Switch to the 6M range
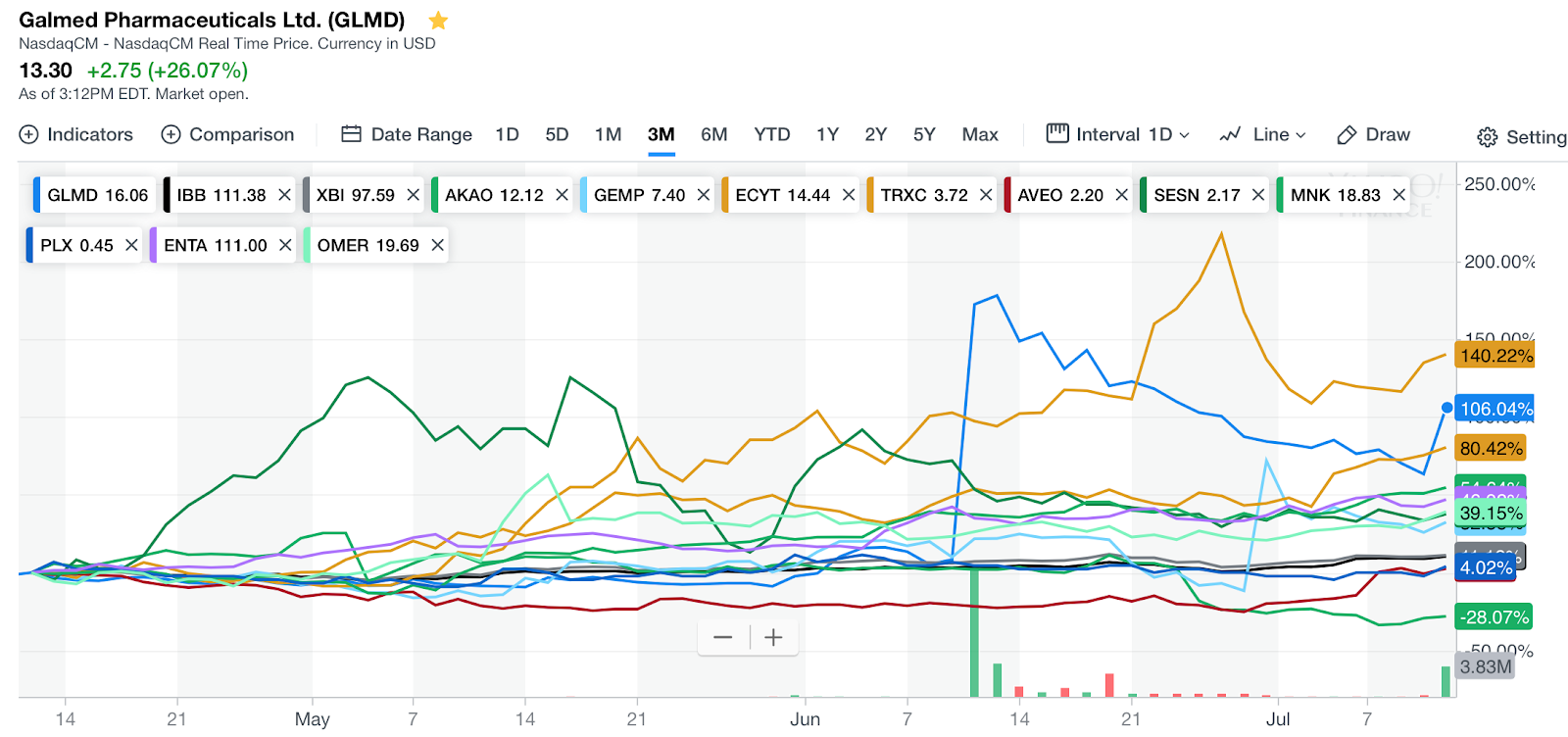This screenshot has width=1568, height=737. [x=714, y=134]
